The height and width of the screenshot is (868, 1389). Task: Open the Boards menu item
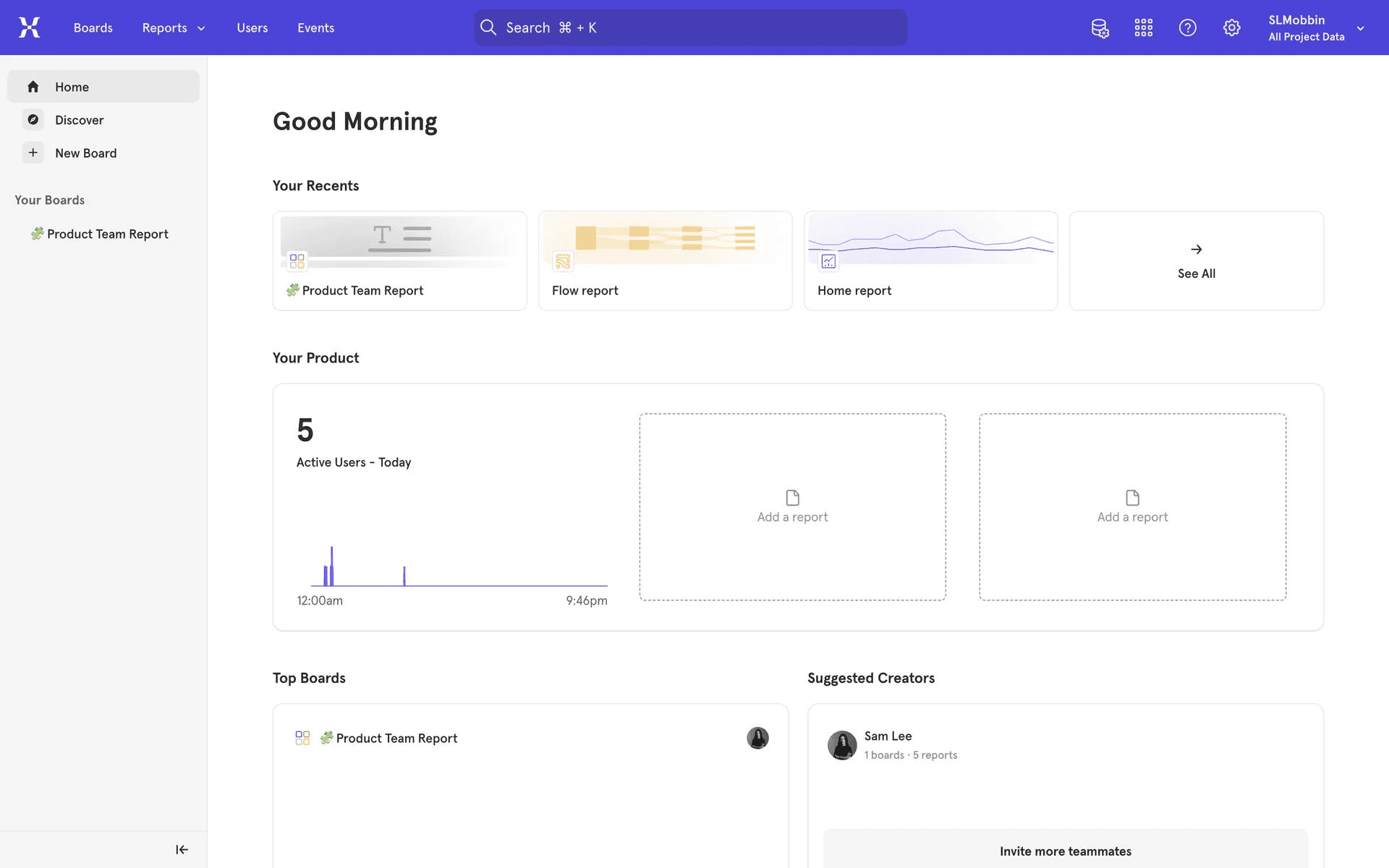tap(93, 28)
